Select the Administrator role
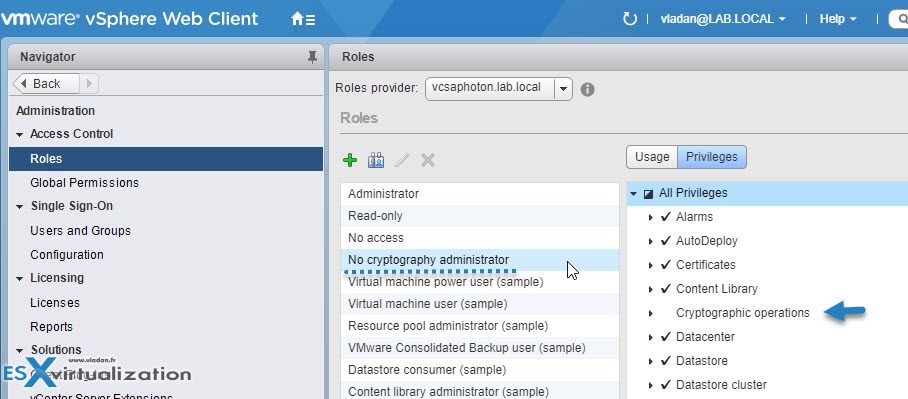This screenshot has height=399, width=908. coord(480,194)
